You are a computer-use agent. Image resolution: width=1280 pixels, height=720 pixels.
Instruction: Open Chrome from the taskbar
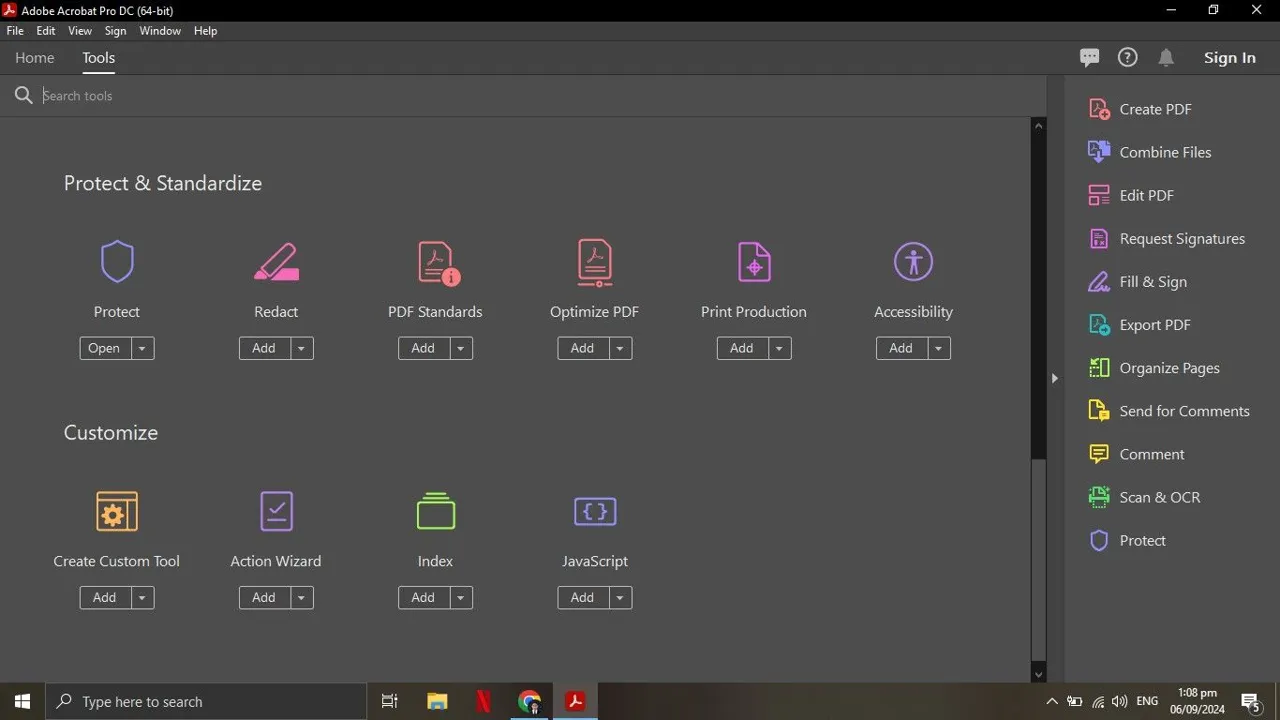pyautogui.click(x=529, y=701)
